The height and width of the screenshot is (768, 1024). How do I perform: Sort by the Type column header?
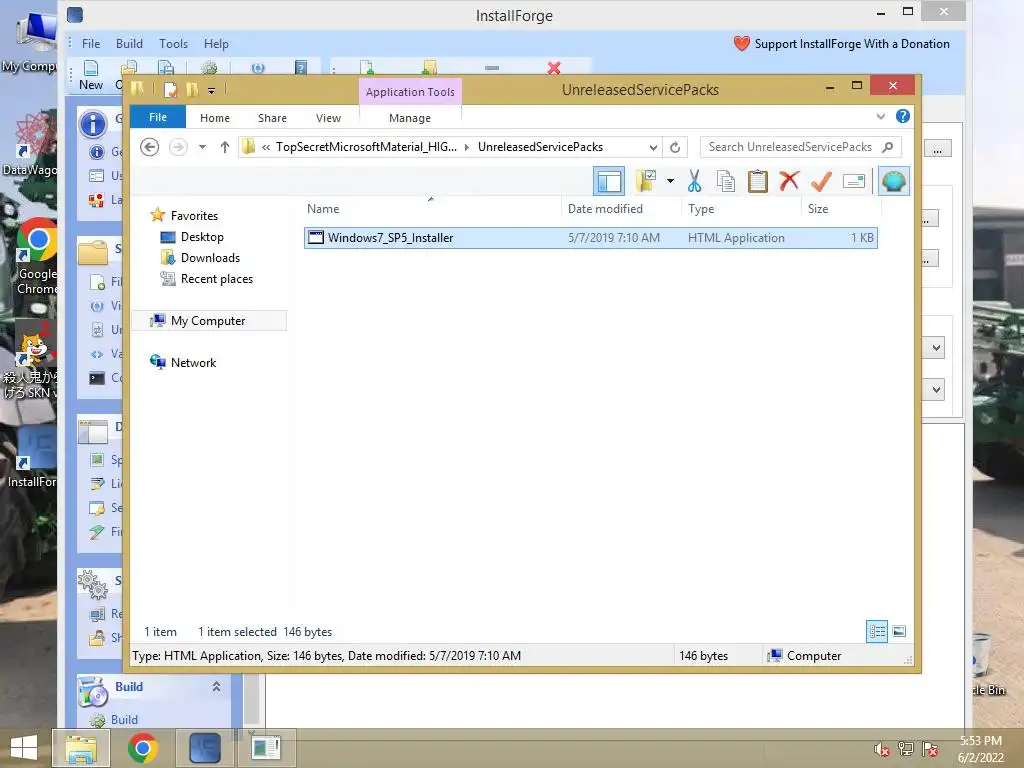741,209
